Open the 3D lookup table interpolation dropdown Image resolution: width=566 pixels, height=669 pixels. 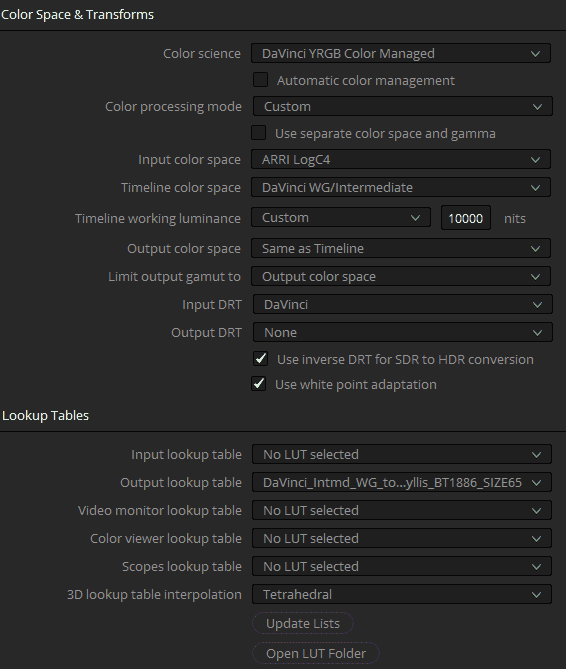pos(401,594)
